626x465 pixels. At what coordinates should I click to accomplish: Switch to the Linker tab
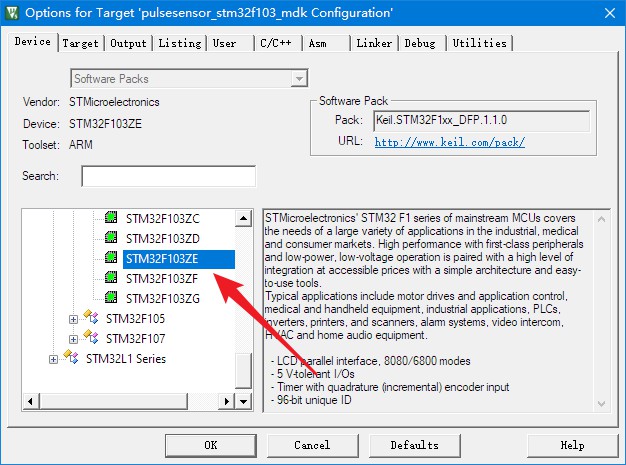click(x=374, y=43)
